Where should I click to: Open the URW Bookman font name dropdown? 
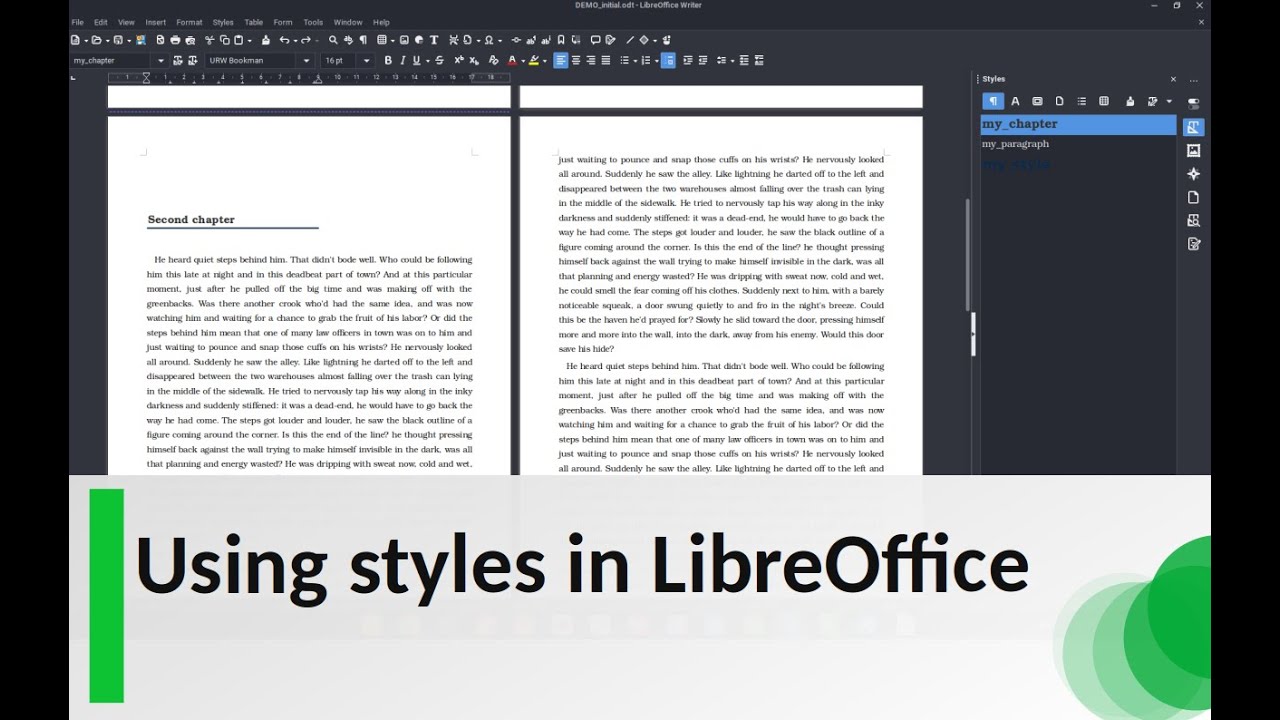306,60
